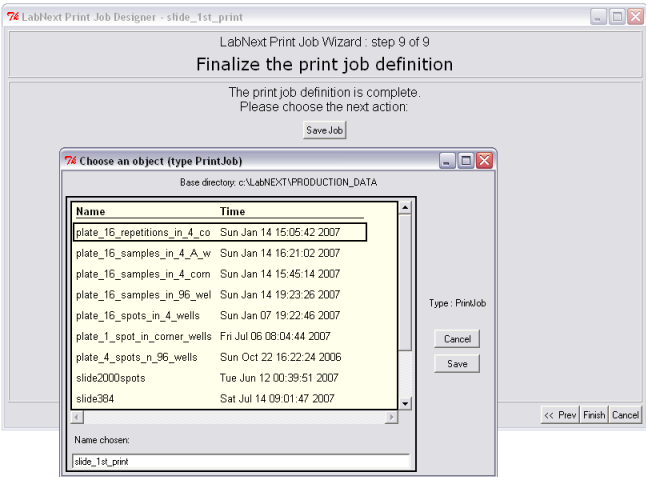Viewport: 646px width, 477px height.
Task: Click the vertical scrollbar thumb of the list
Action: point(405,282)
